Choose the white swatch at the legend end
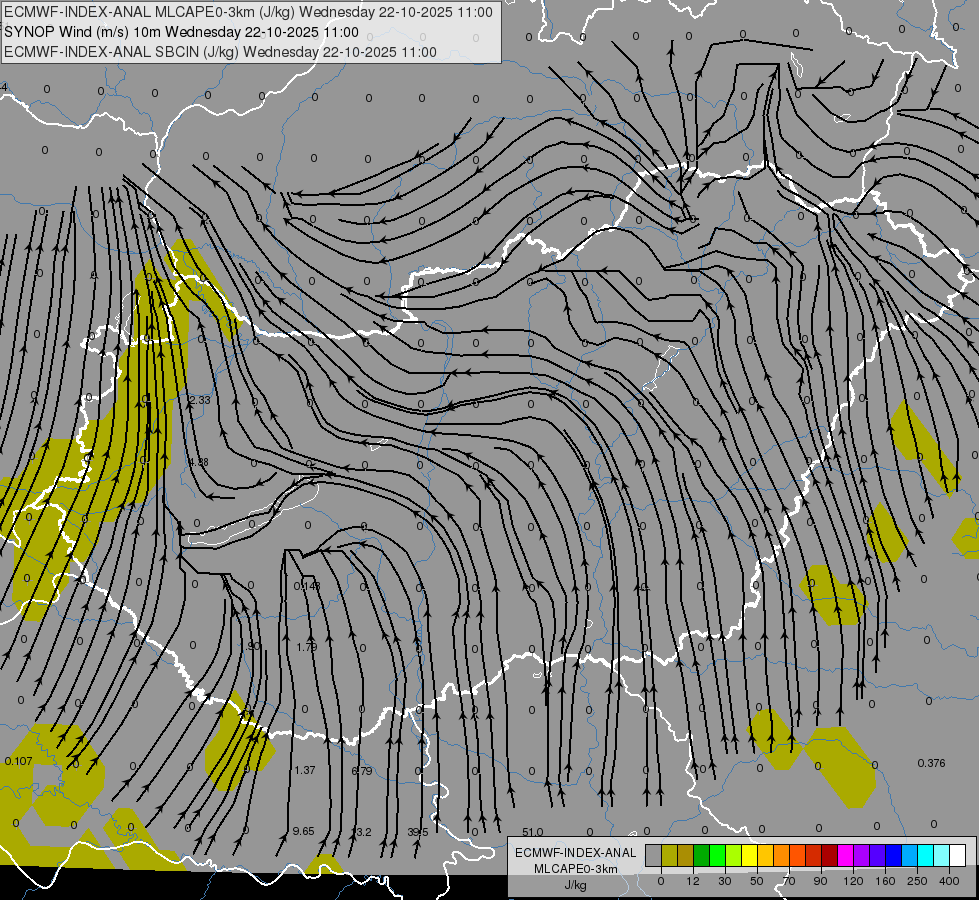Screen dimensions: 979x900 (x=957, y=856)
